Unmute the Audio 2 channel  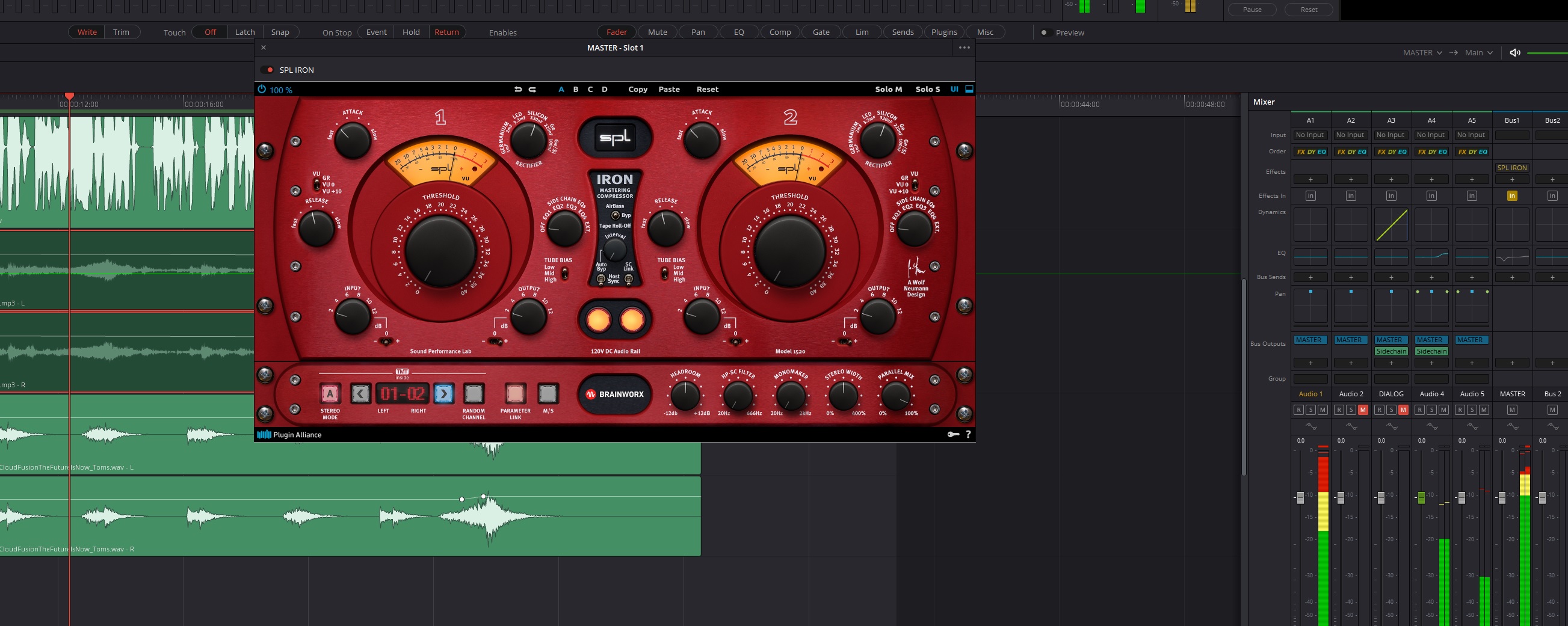1362,410
